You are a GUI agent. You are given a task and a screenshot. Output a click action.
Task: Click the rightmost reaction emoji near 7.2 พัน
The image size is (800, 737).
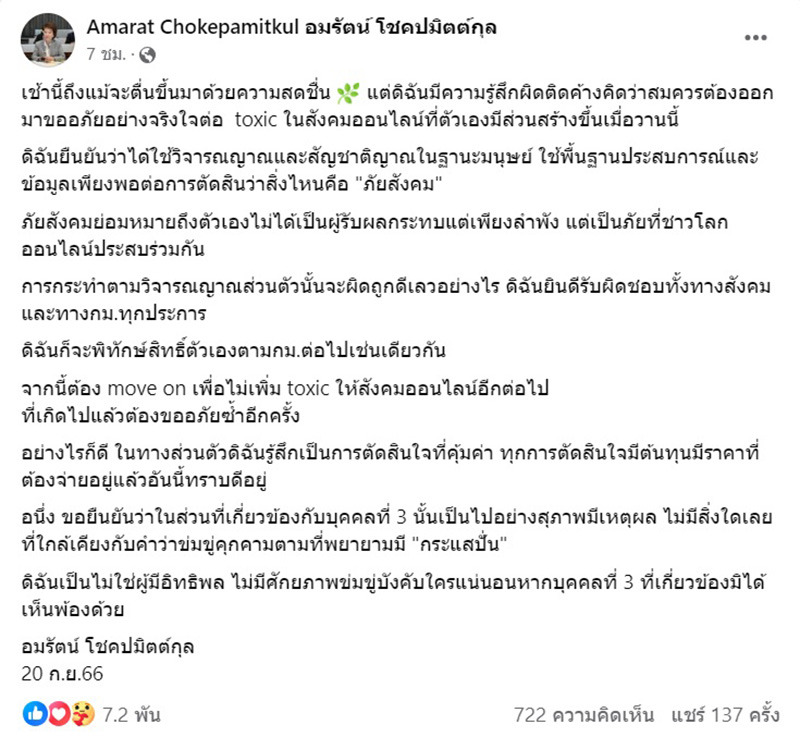pyautogui.click(x=81, y=713)
